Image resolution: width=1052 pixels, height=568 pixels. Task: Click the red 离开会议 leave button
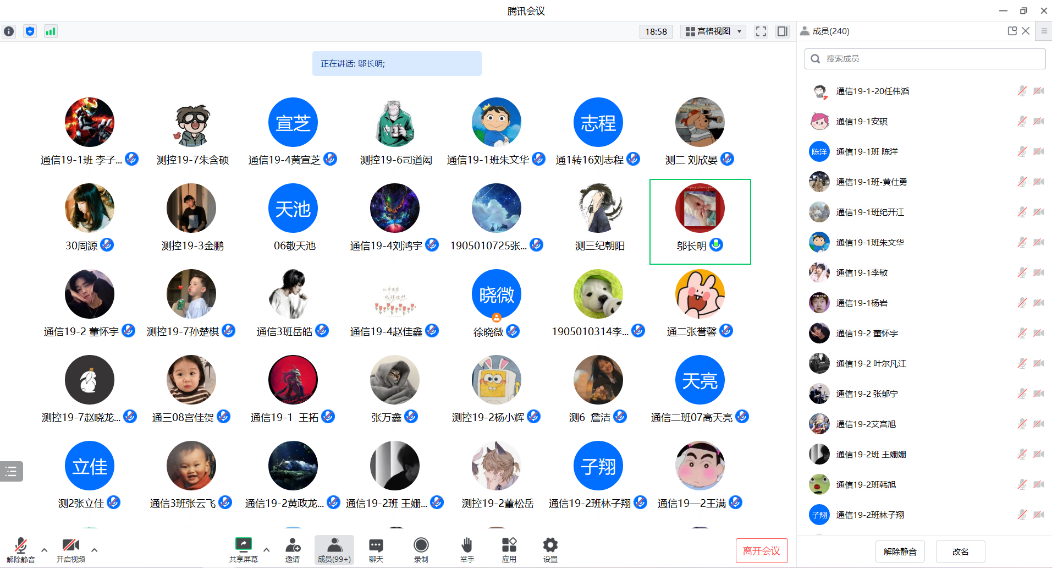pyautogui.click(x=761, y=550)
